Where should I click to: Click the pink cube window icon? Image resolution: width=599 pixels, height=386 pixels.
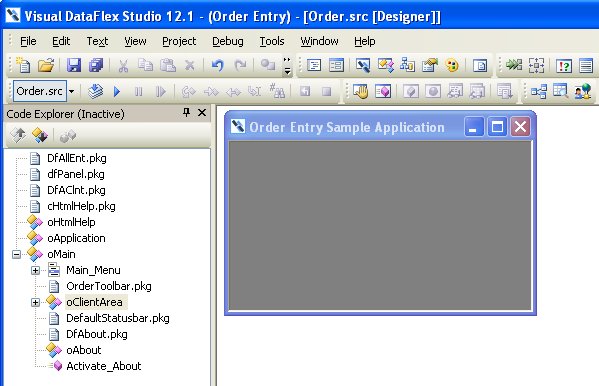click(383, 91)
